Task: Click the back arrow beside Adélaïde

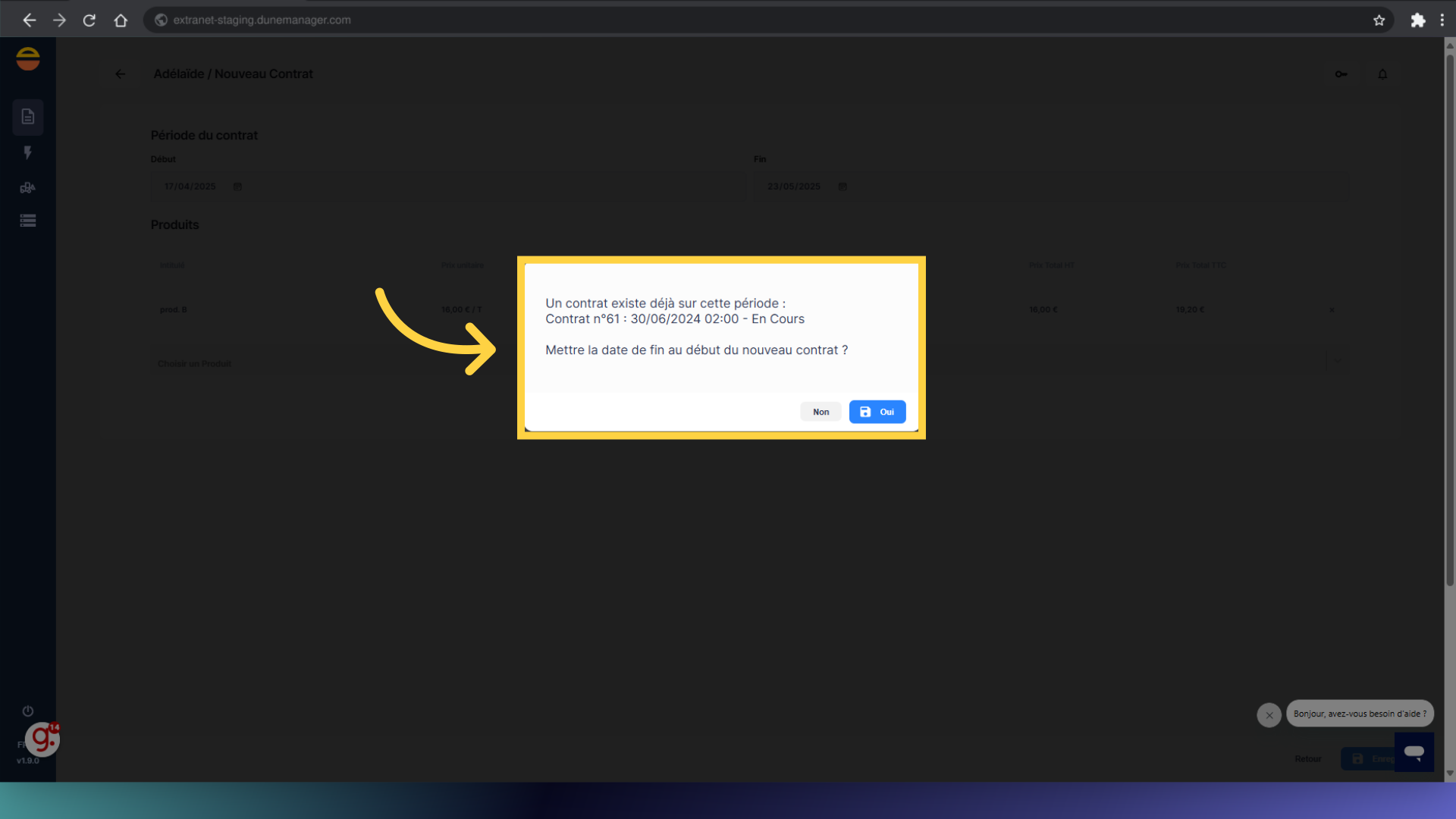Action: coord(120,74)
